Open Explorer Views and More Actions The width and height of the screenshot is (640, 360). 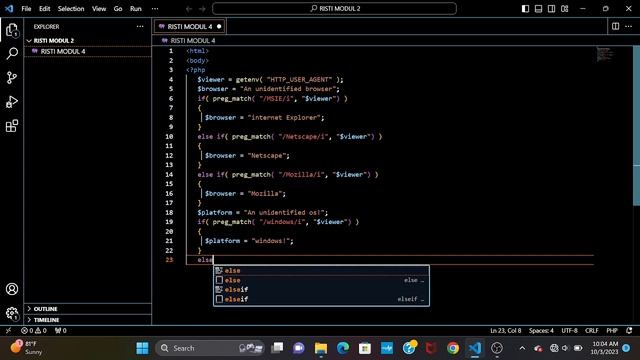coord(140,27)
